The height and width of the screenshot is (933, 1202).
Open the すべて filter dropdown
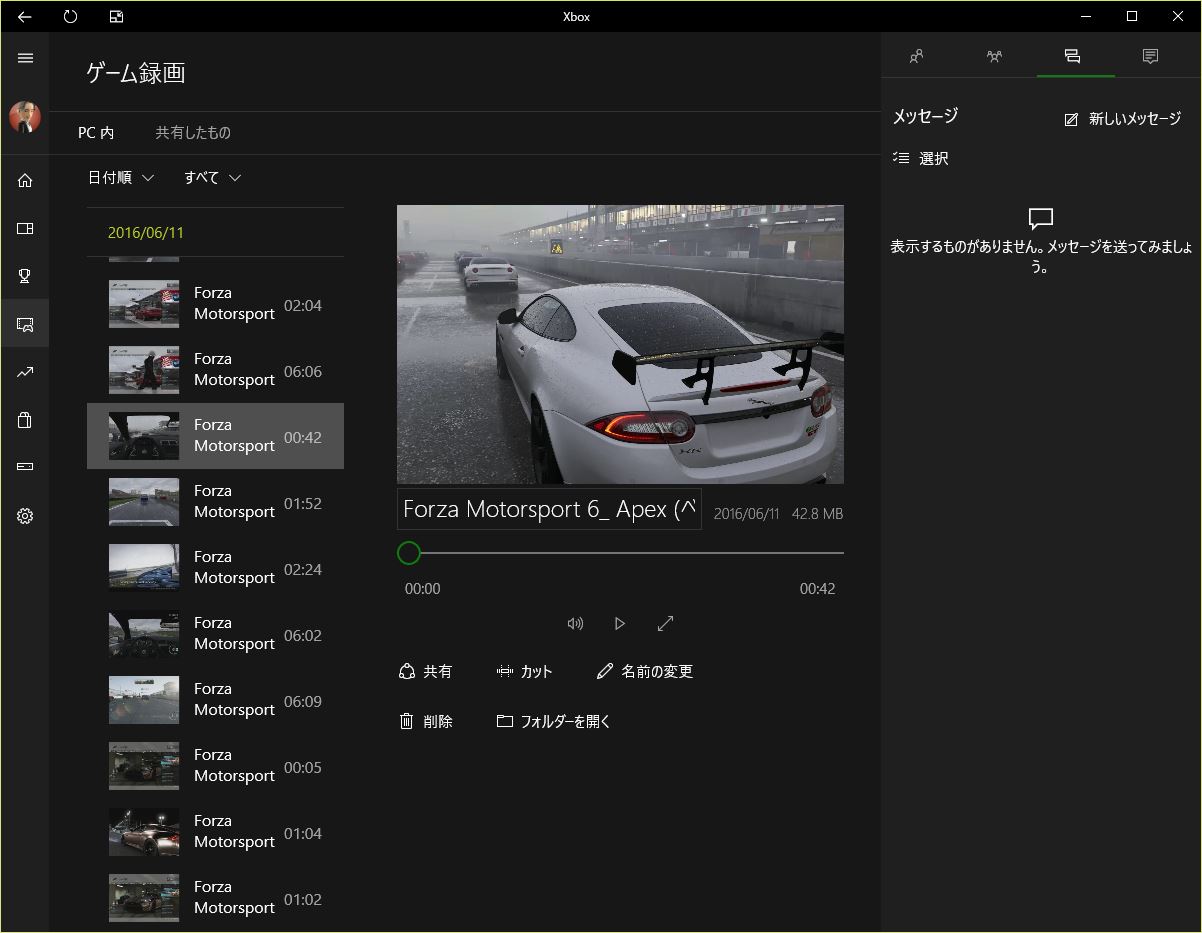click(x=212, y=177)
